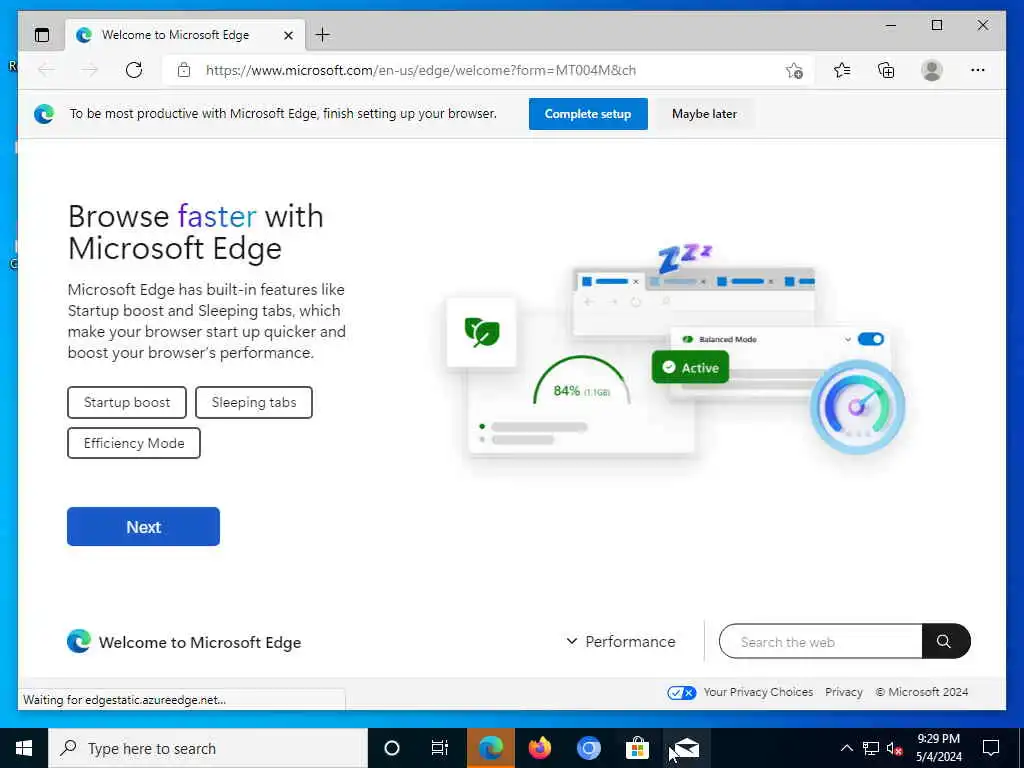
Task: Refresh the page with reload icon
Action: tap(134, 70)
